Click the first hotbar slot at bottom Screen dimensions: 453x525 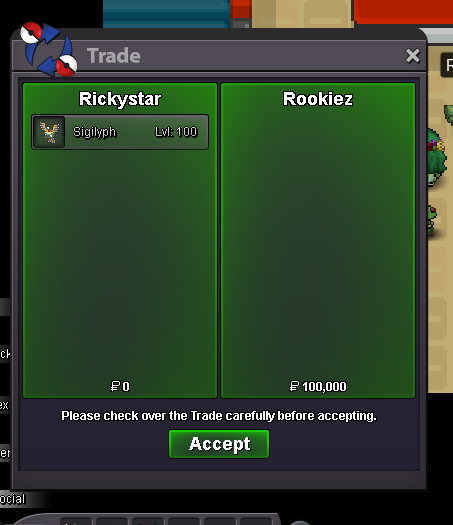click(76, 522)
